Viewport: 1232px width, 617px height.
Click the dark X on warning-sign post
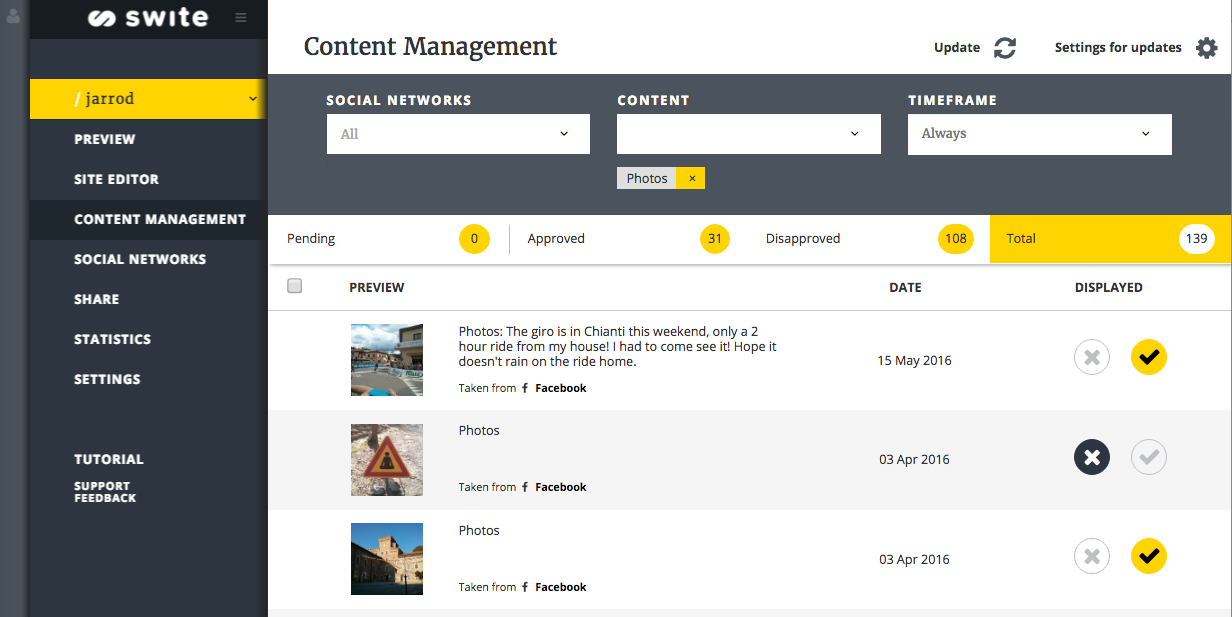coord(1092,457)
